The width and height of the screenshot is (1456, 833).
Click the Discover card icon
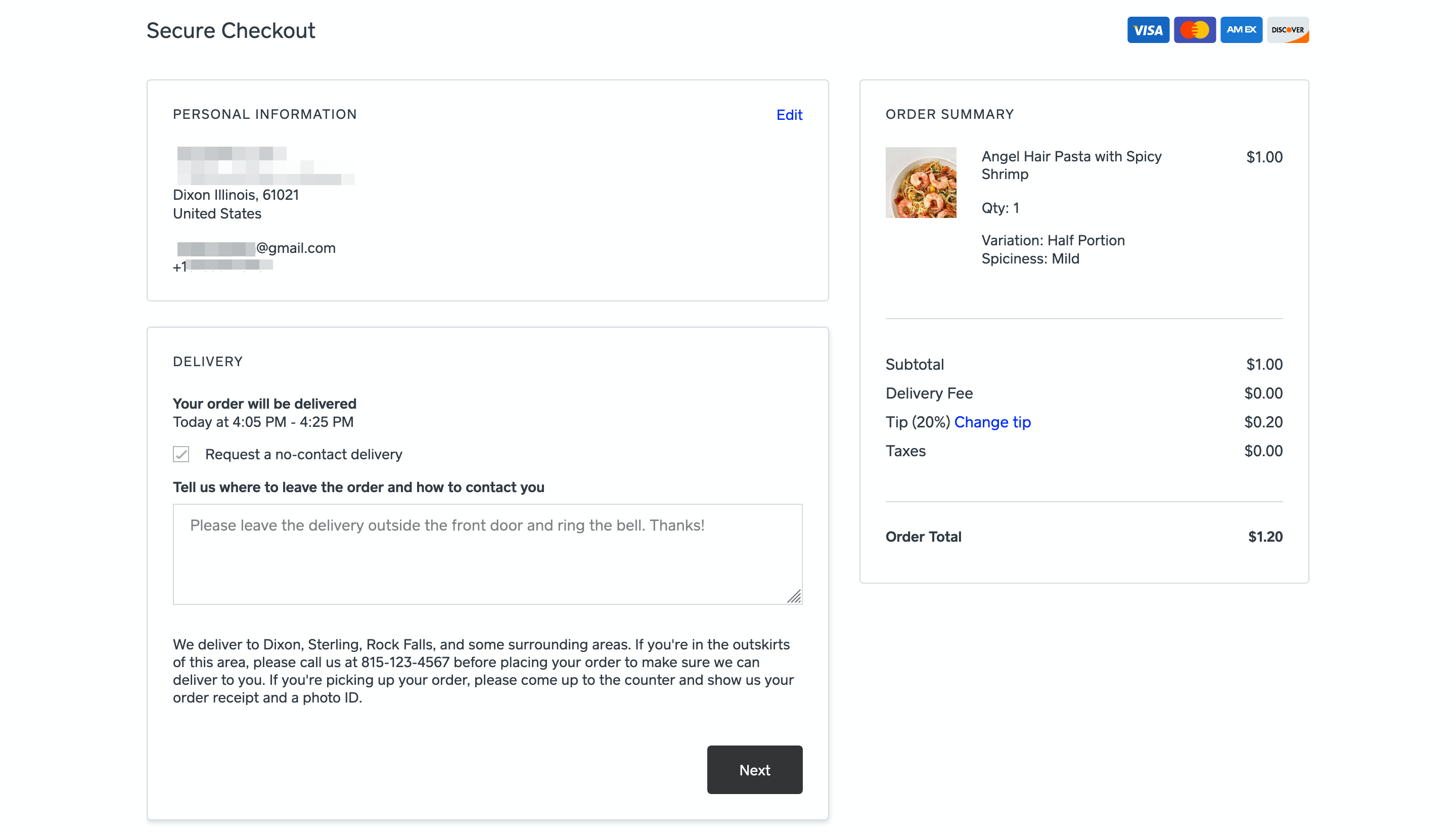(1287, 30)
